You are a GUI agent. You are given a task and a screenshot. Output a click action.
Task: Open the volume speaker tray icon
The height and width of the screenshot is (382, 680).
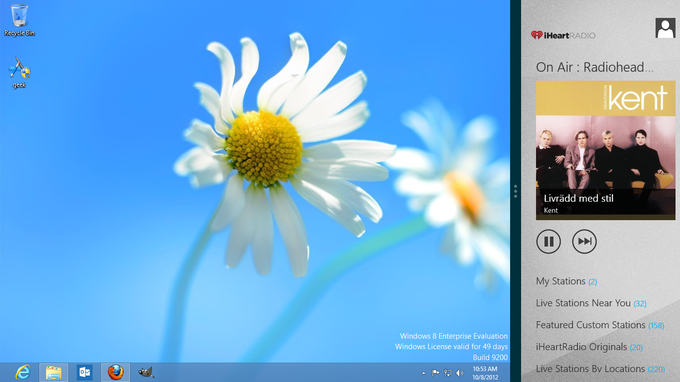[x=460, y=373]
